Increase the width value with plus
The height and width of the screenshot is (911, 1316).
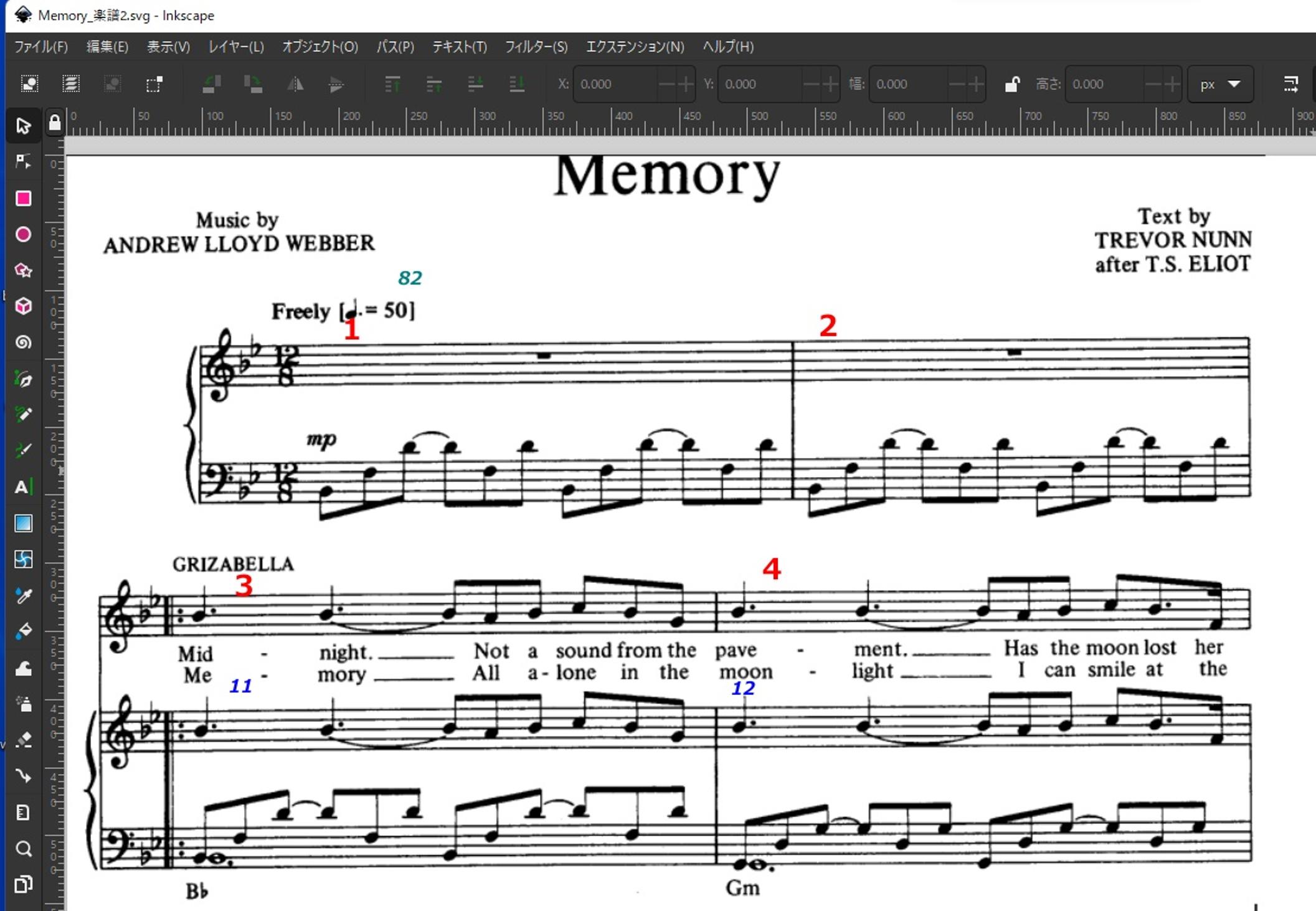coord(976,84)
